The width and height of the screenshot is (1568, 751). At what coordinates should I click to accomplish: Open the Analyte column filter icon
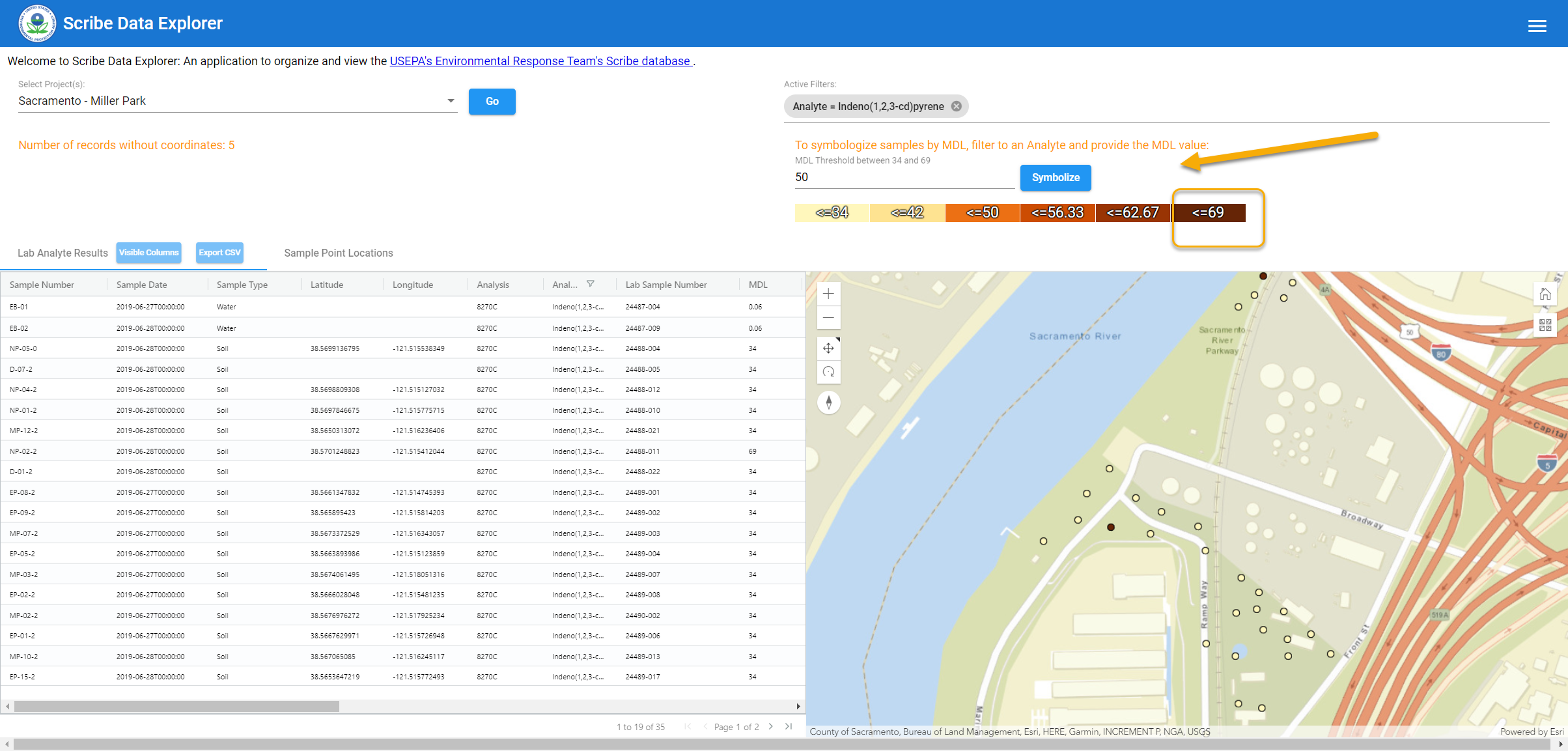590,284
